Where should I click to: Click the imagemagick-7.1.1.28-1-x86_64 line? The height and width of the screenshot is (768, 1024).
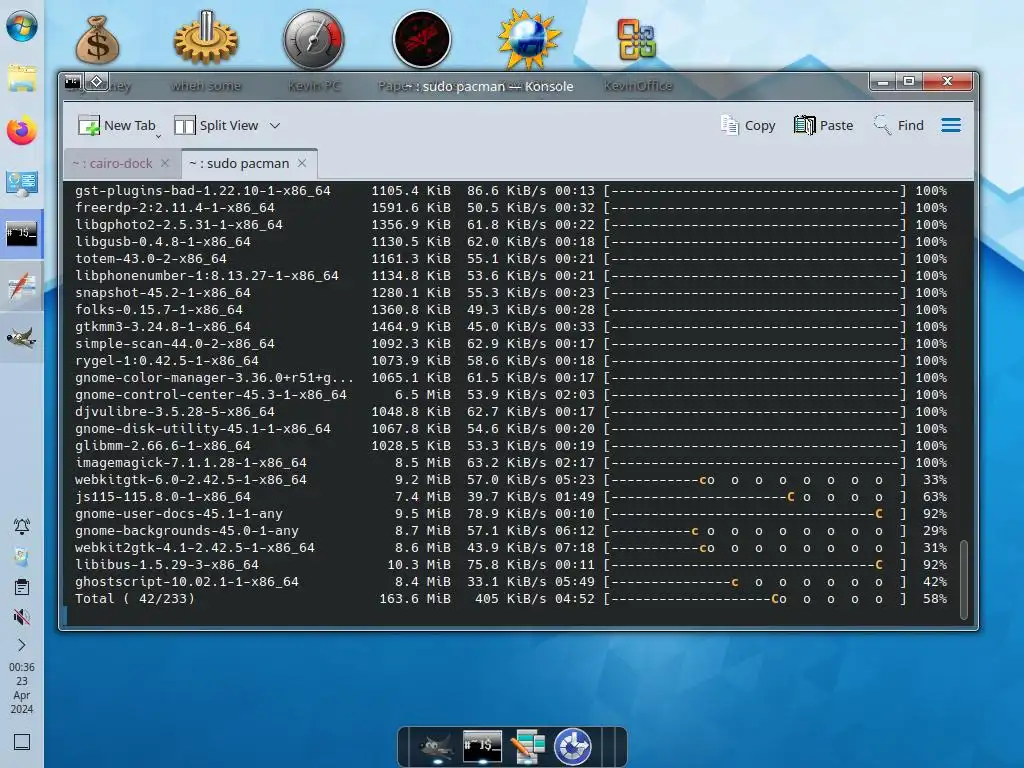pos(511,463)
